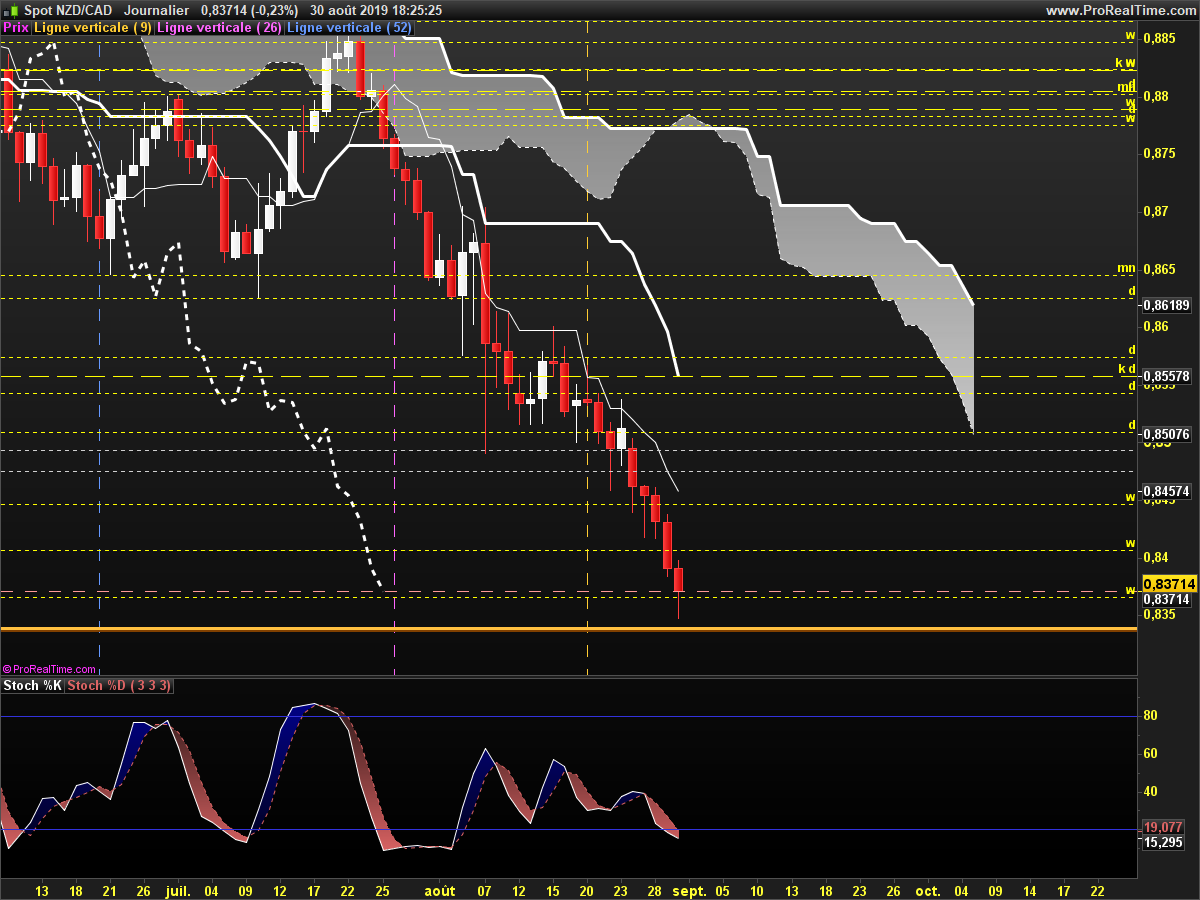Click the Journalier timeframe label
Viewport: 1200px width, 900px height.
click(x=155, y=10)
